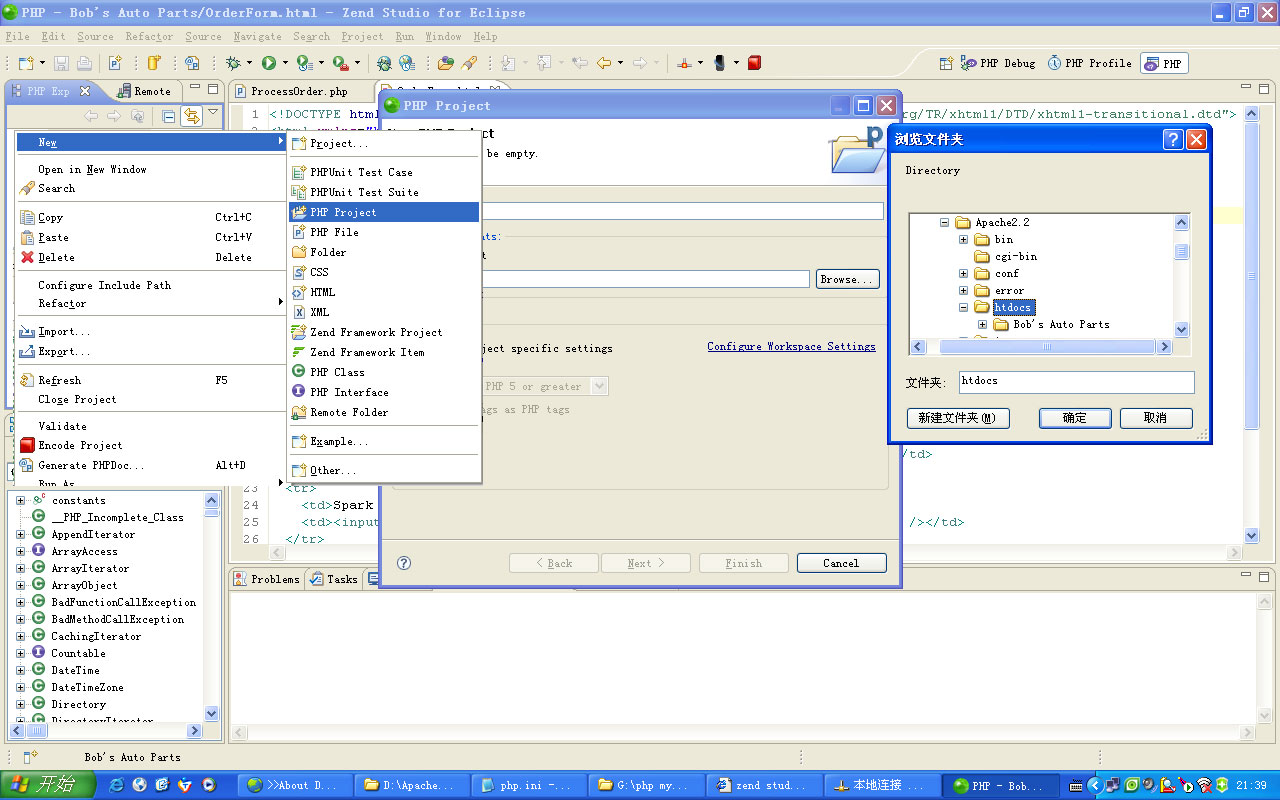
Task: Open Configure Workspace Settings link
Action: (791, 346)
